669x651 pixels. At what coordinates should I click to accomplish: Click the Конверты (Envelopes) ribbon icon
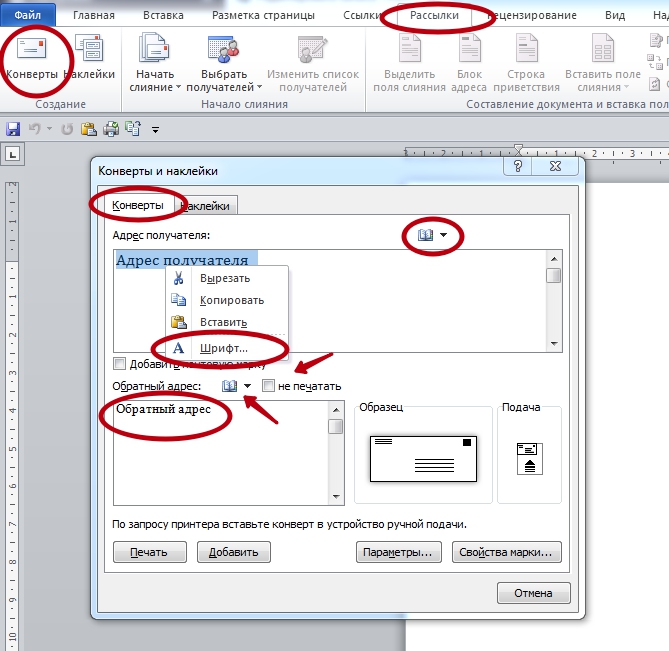[31, 56]
